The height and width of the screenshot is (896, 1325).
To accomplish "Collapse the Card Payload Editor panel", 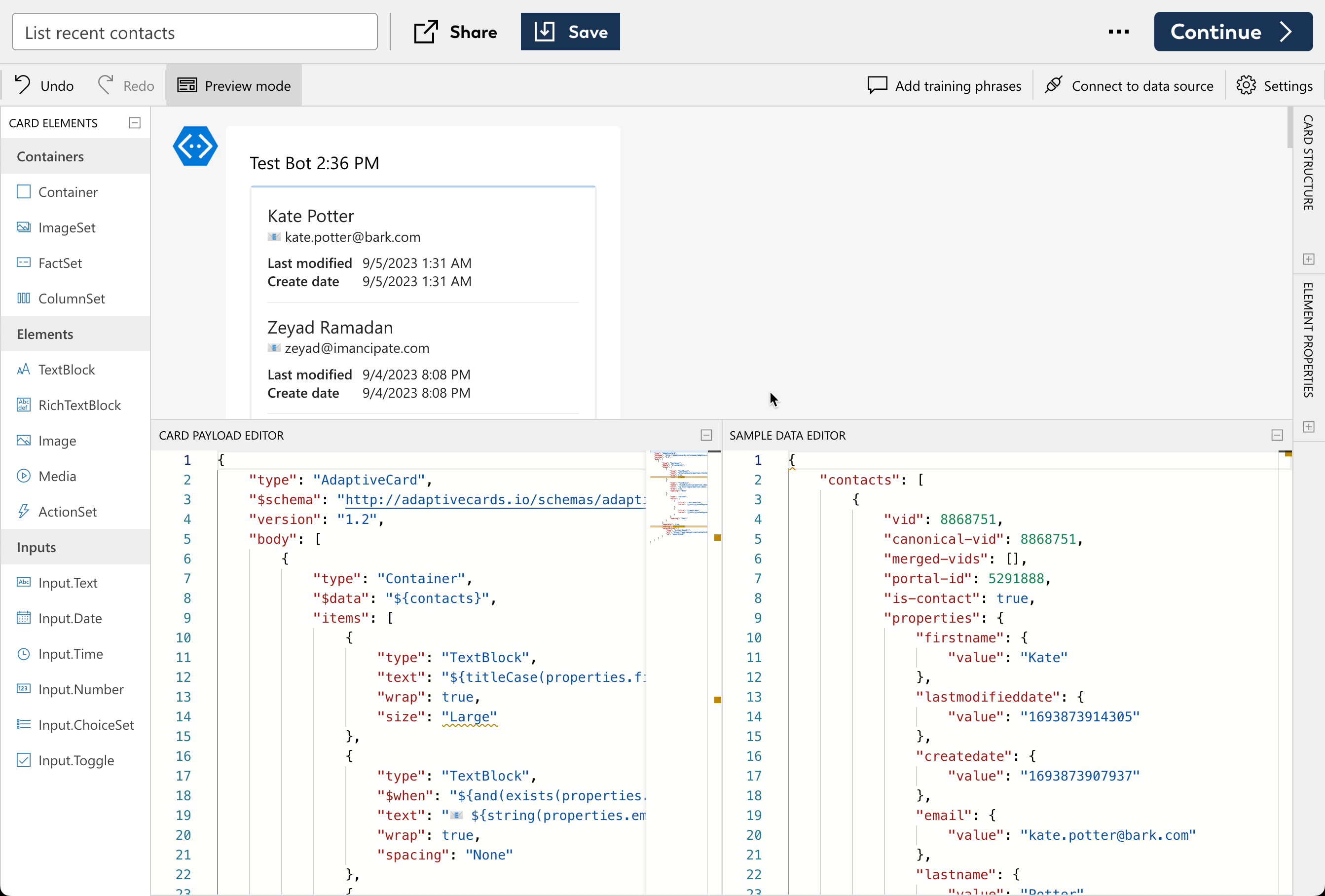I will 706,435.
